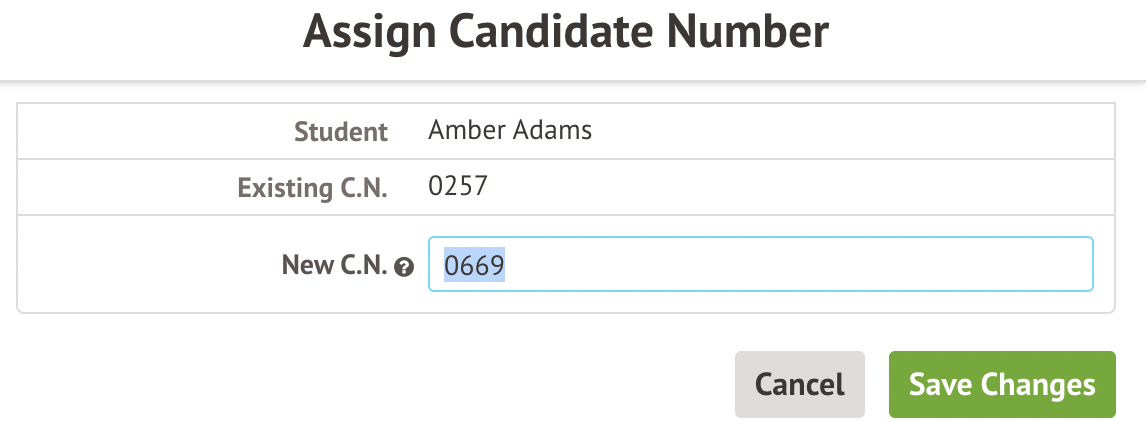Click the Assign Candidate Number heading
The image size is (1146, 422).
[x=566, y=32]
